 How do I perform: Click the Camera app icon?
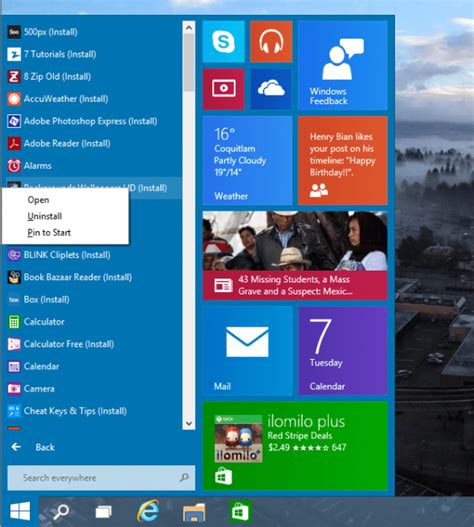click(x=14, y=389)
